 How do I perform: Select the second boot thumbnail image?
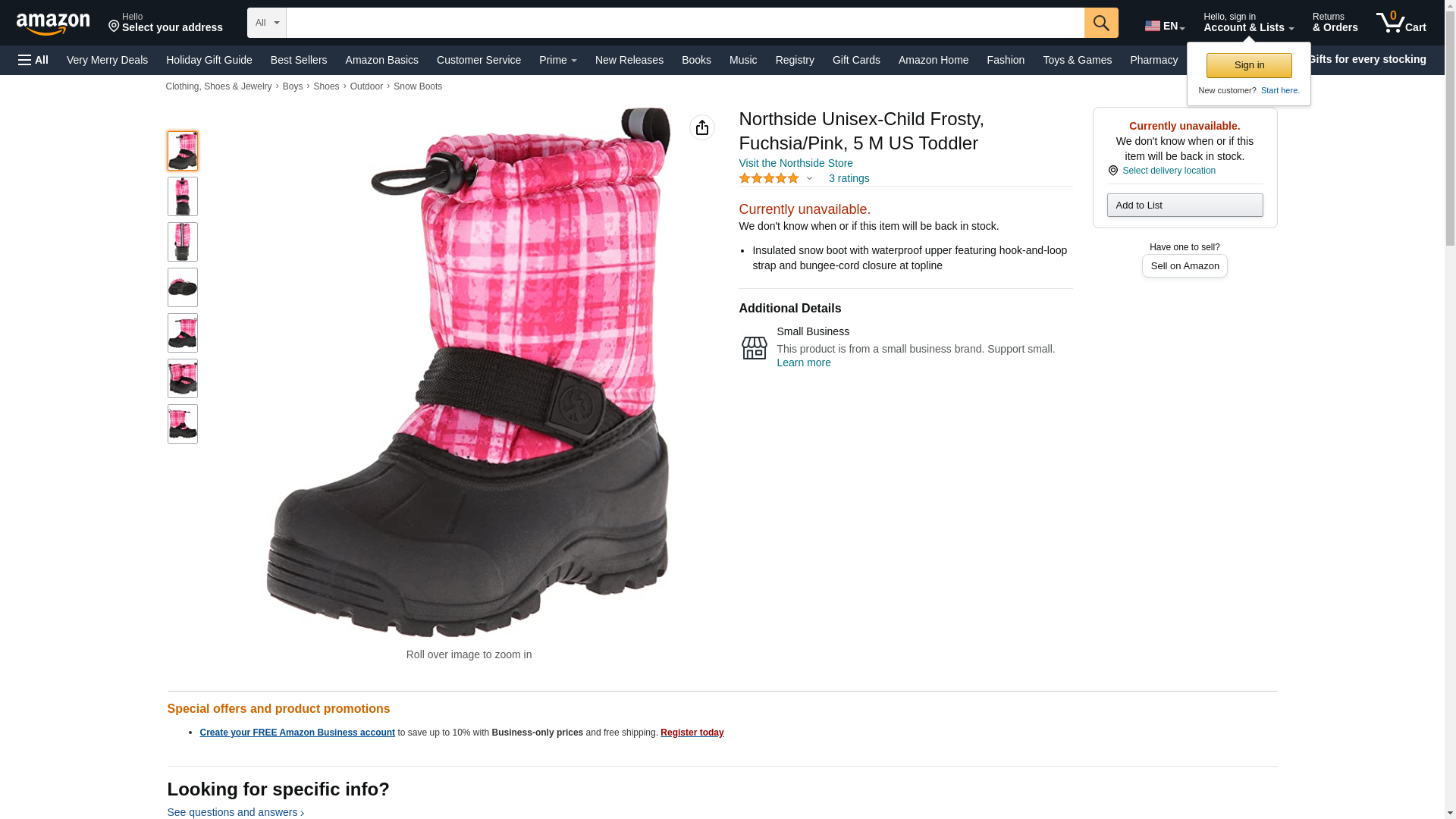pyautogui.click(x=183, y=196)
